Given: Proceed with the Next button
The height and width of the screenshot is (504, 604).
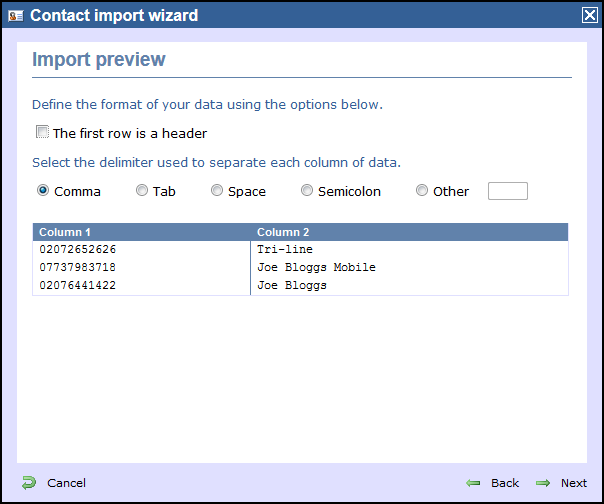Looking at the screenshot, I should 574,483.
